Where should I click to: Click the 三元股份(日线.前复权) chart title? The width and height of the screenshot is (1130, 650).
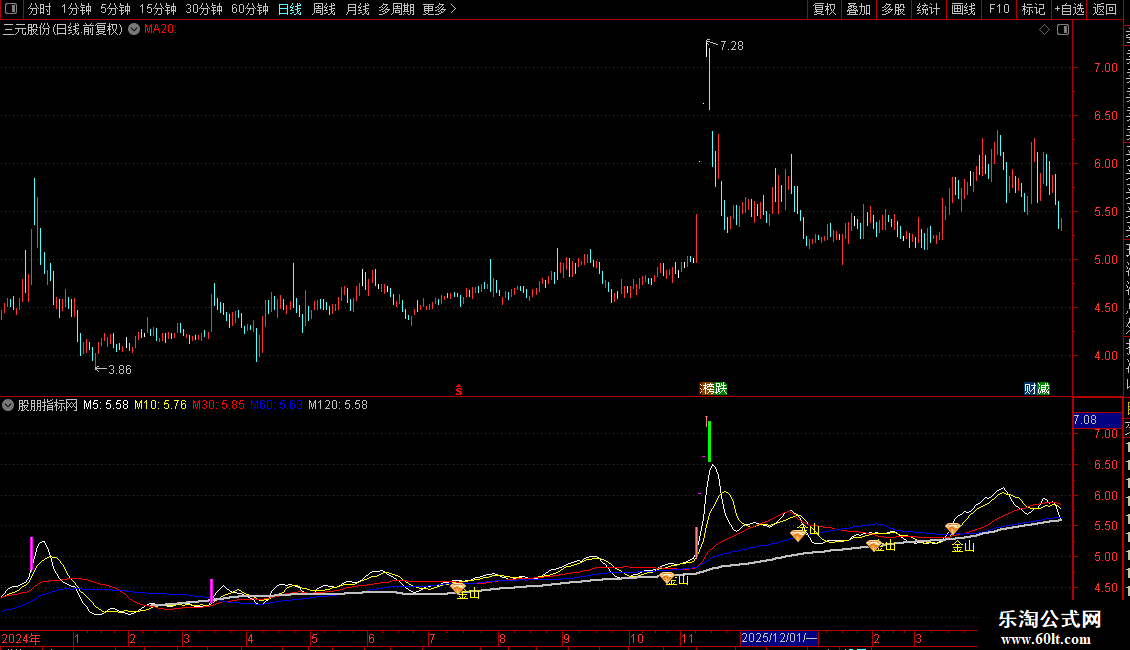pos(63,30)
